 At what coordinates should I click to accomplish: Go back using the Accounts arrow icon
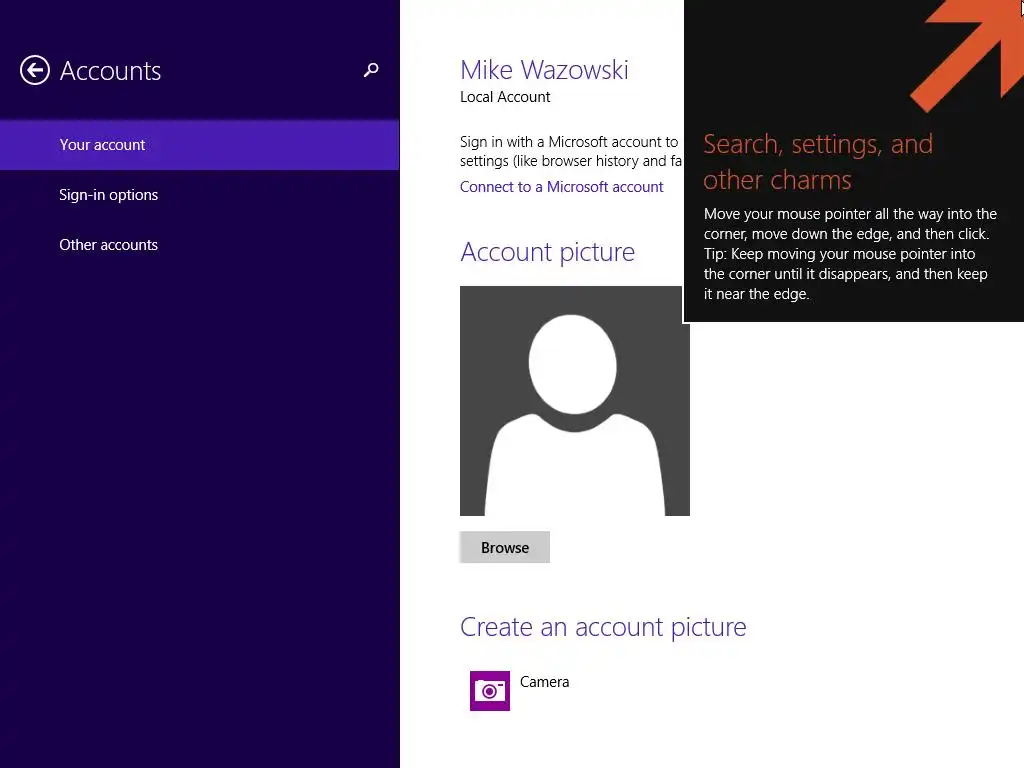point(35,70)
